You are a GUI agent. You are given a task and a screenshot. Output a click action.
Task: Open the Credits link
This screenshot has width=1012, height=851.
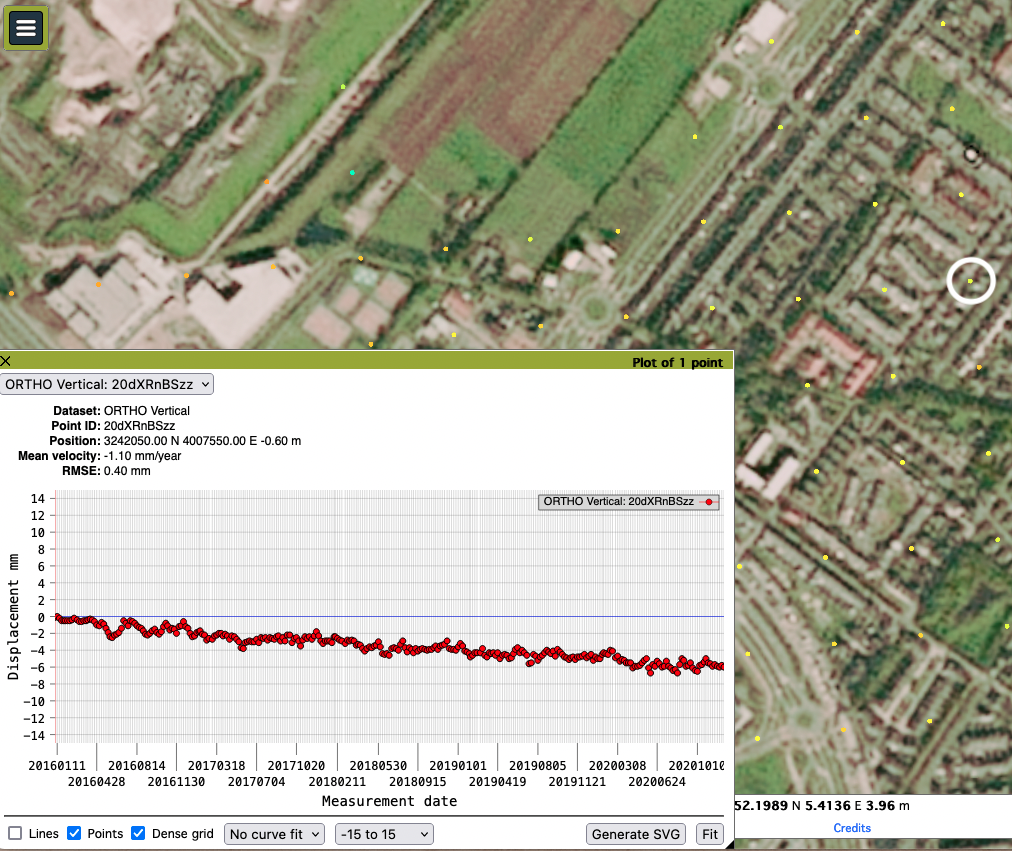coord(852,827)
